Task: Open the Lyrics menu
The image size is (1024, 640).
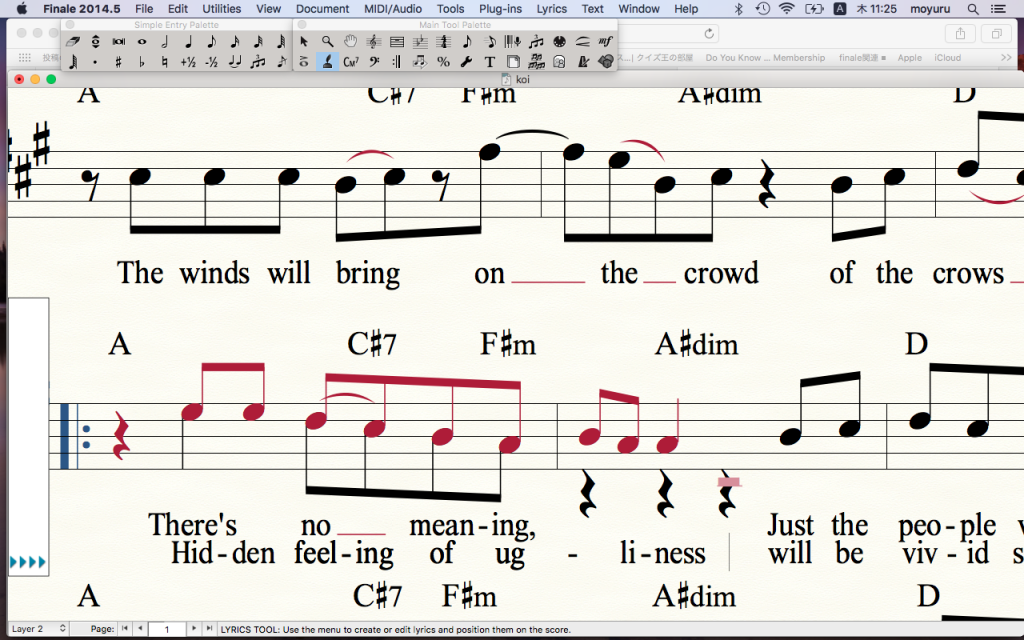Action: tap(551, 8)
